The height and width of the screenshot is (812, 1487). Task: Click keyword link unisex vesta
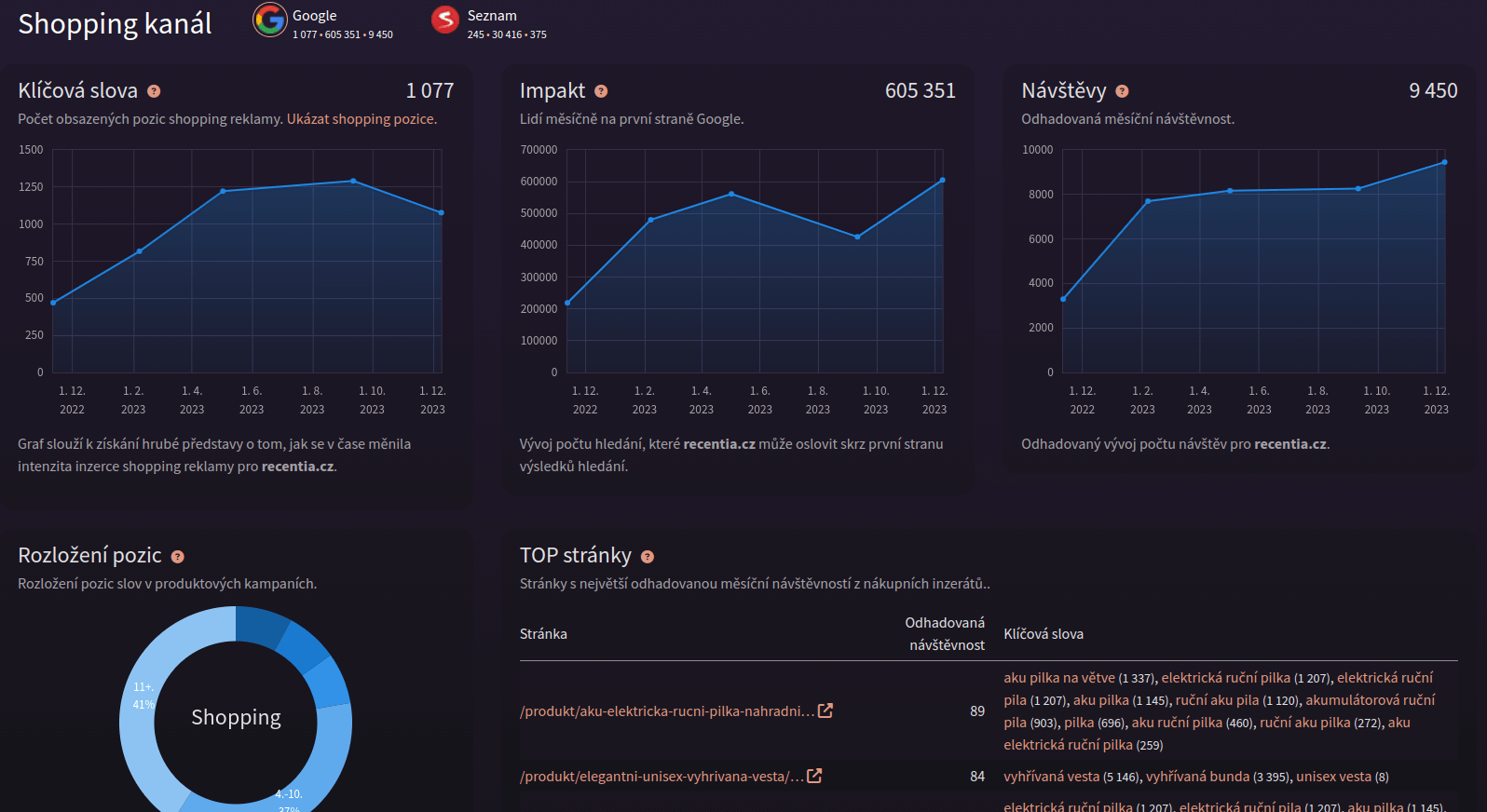(x=1333, y=777)
